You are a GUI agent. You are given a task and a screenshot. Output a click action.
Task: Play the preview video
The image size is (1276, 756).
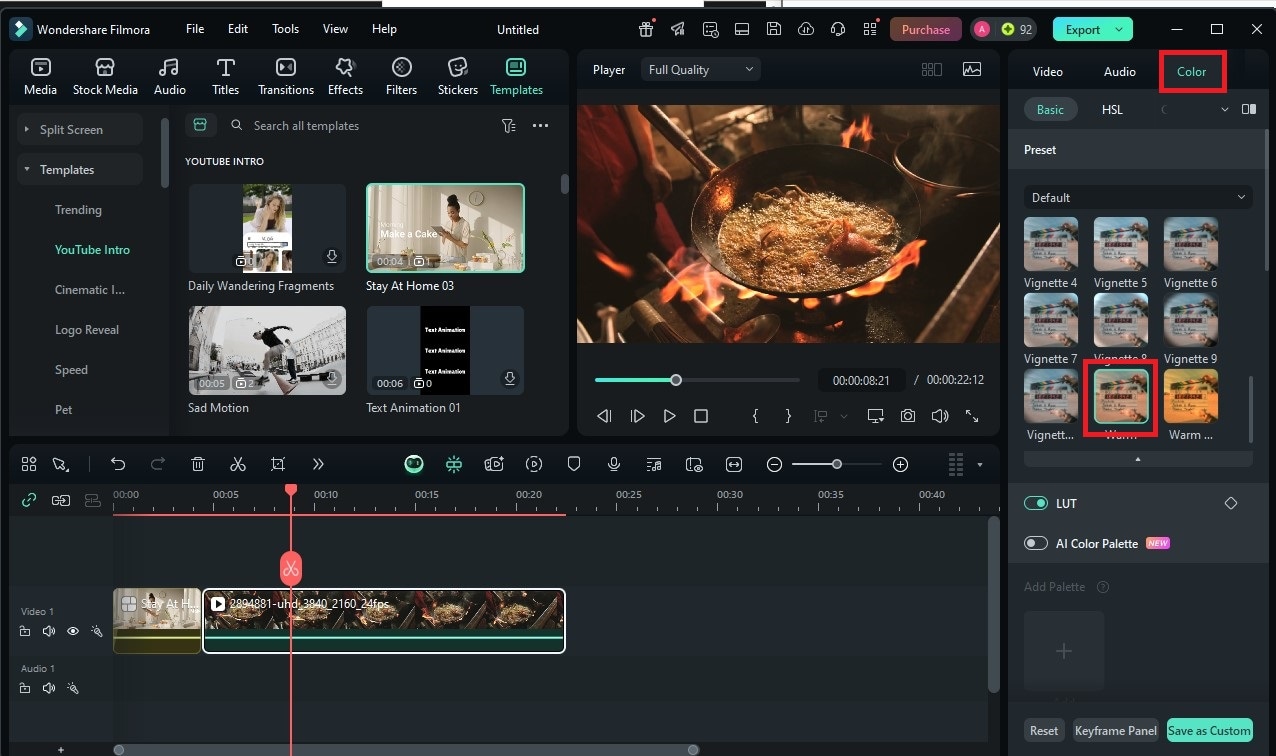pyautogui.click(x=669, y=416)
